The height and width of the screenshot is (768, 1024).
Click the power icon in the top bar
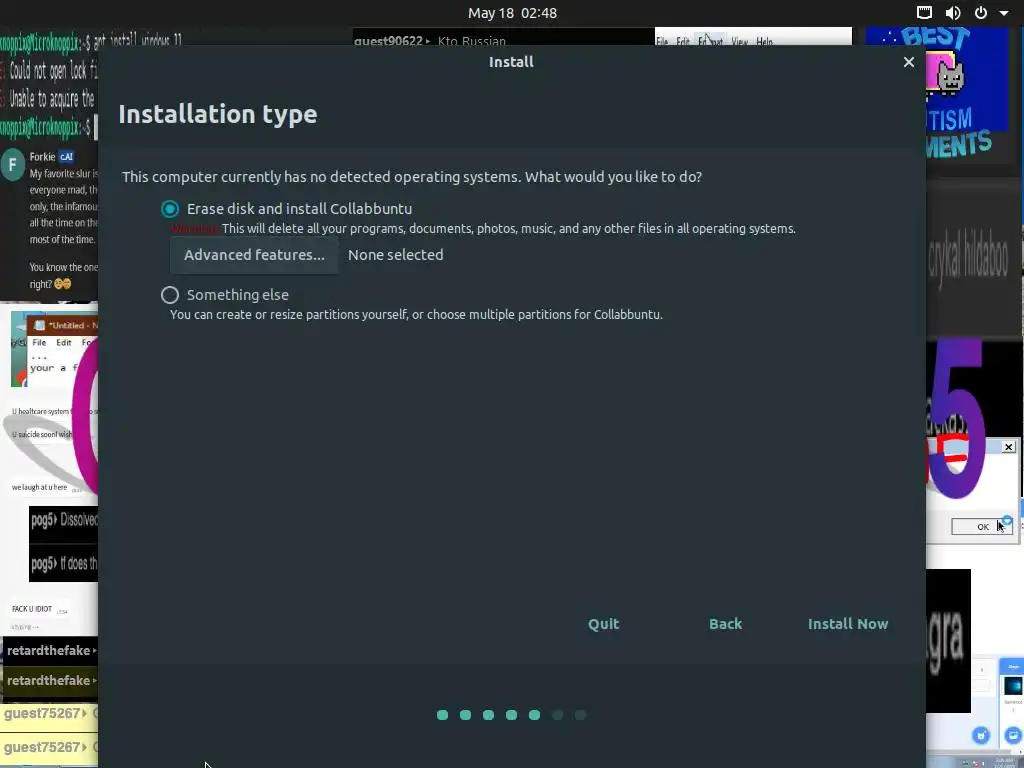pos(981,12)
